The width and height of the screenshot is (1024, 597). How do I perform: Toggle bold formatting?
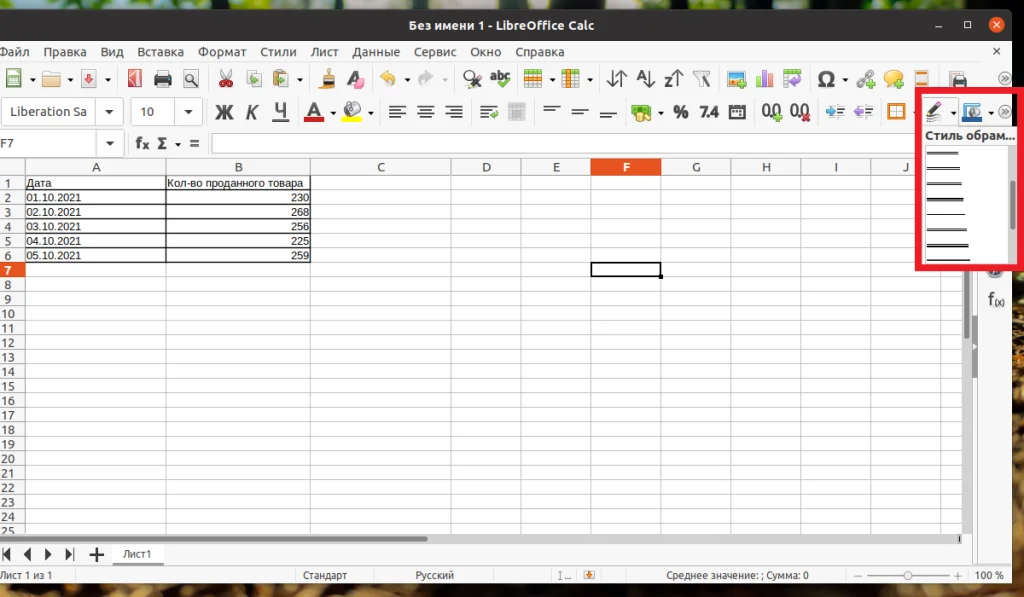[224, 112]
